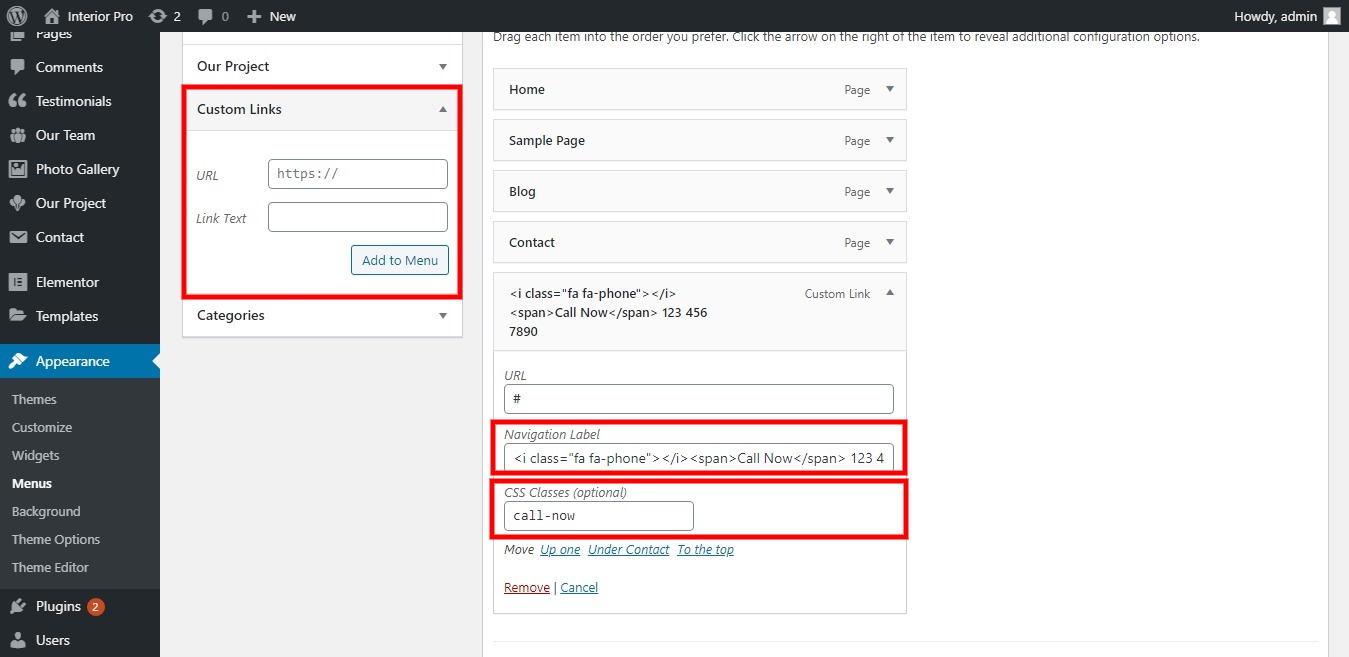
Task: Click the WordPress logo icon
Action: tap(17, 16)
